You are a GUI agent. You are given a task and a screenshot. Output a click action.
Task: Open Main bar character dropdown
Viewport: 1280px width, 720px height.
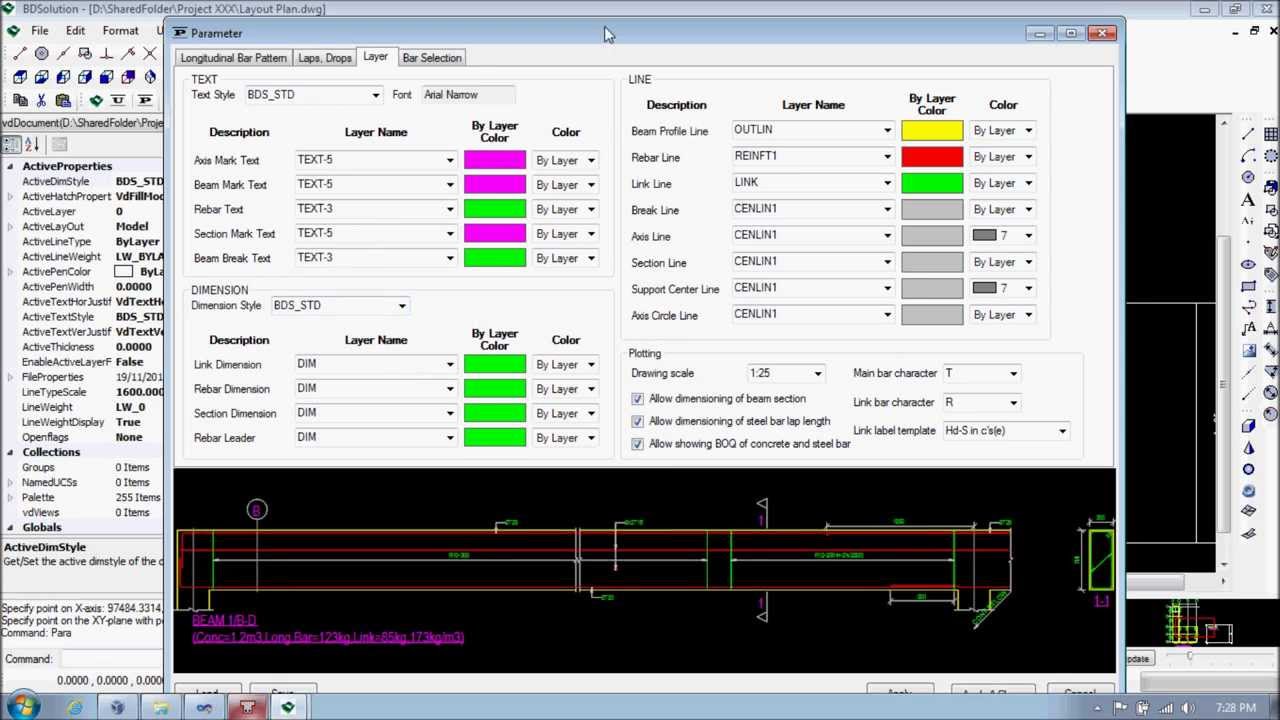1013,374
